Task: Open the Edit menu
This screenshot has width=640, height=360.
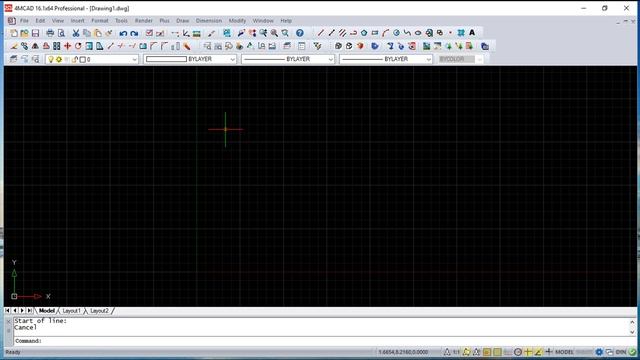Action: [x=40, y=20]
